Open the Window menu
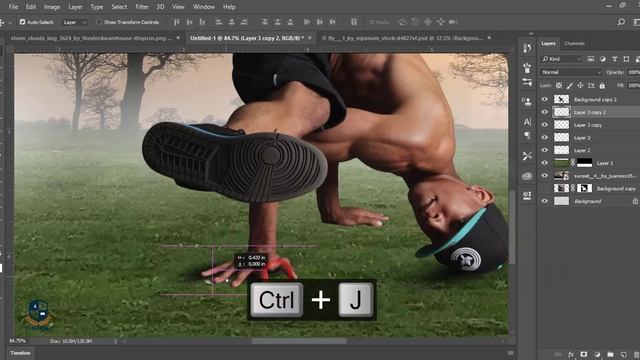This screenshot has height=360, width=640. coord(204,7)
